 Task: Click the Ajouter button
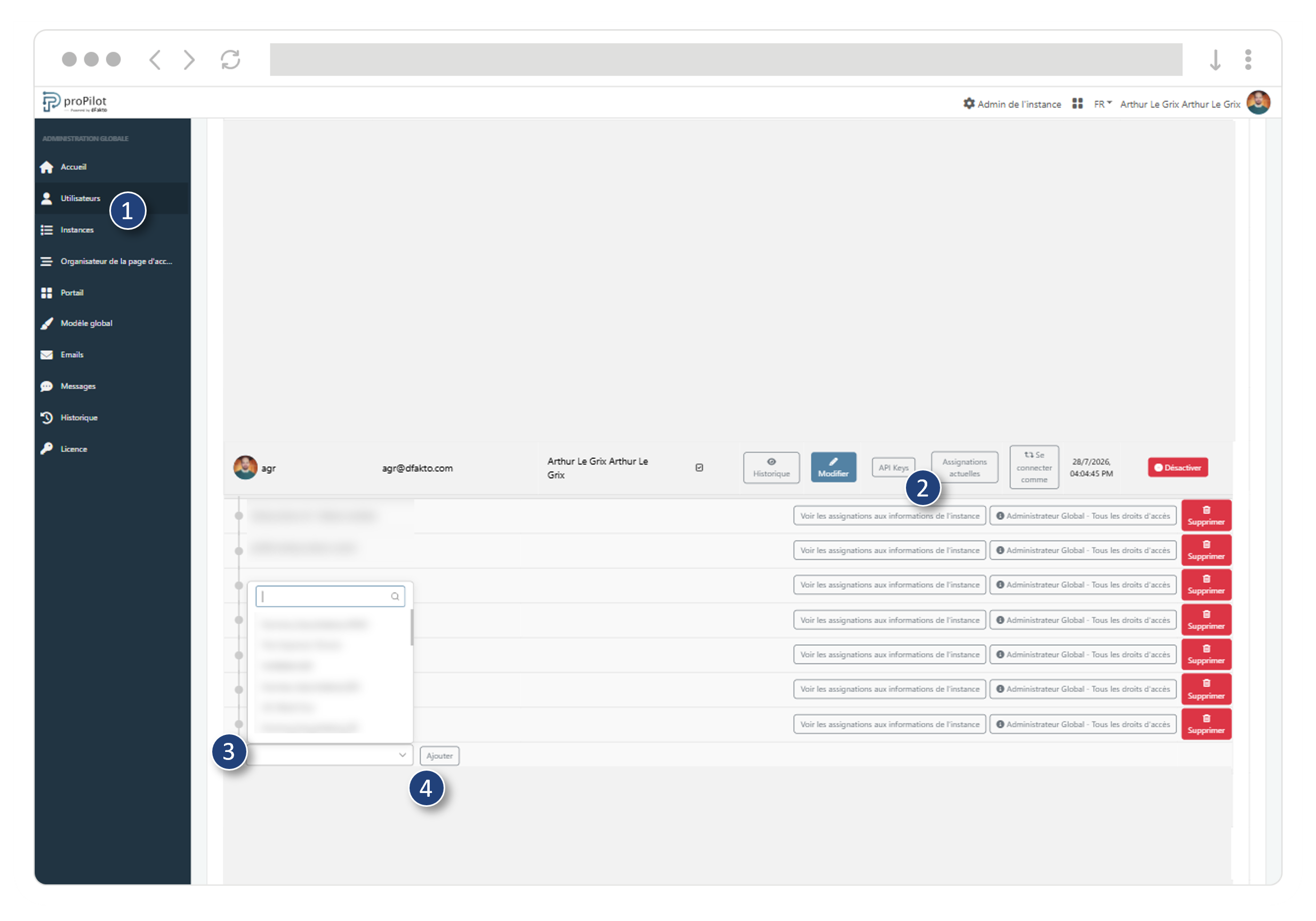click(439, 756)
